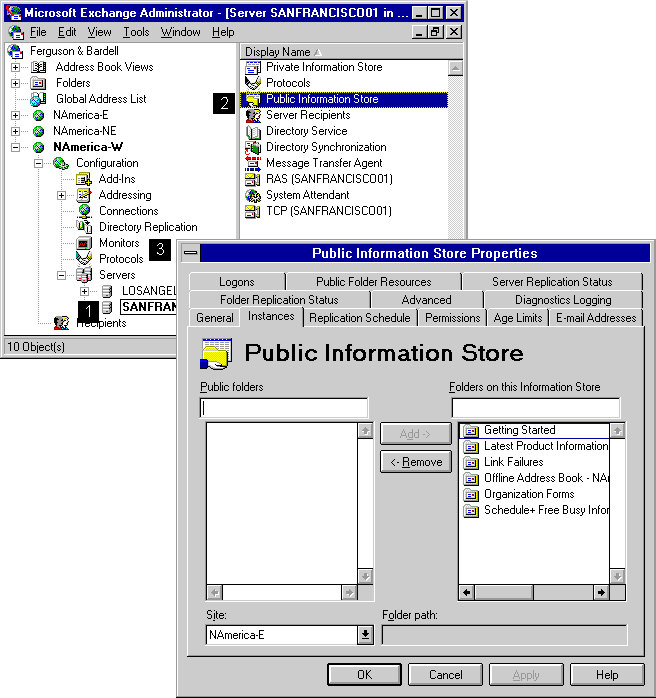Switch to the Age Limits tab
The width and height of the screenshot is (656, 698).
pos(518,318)
